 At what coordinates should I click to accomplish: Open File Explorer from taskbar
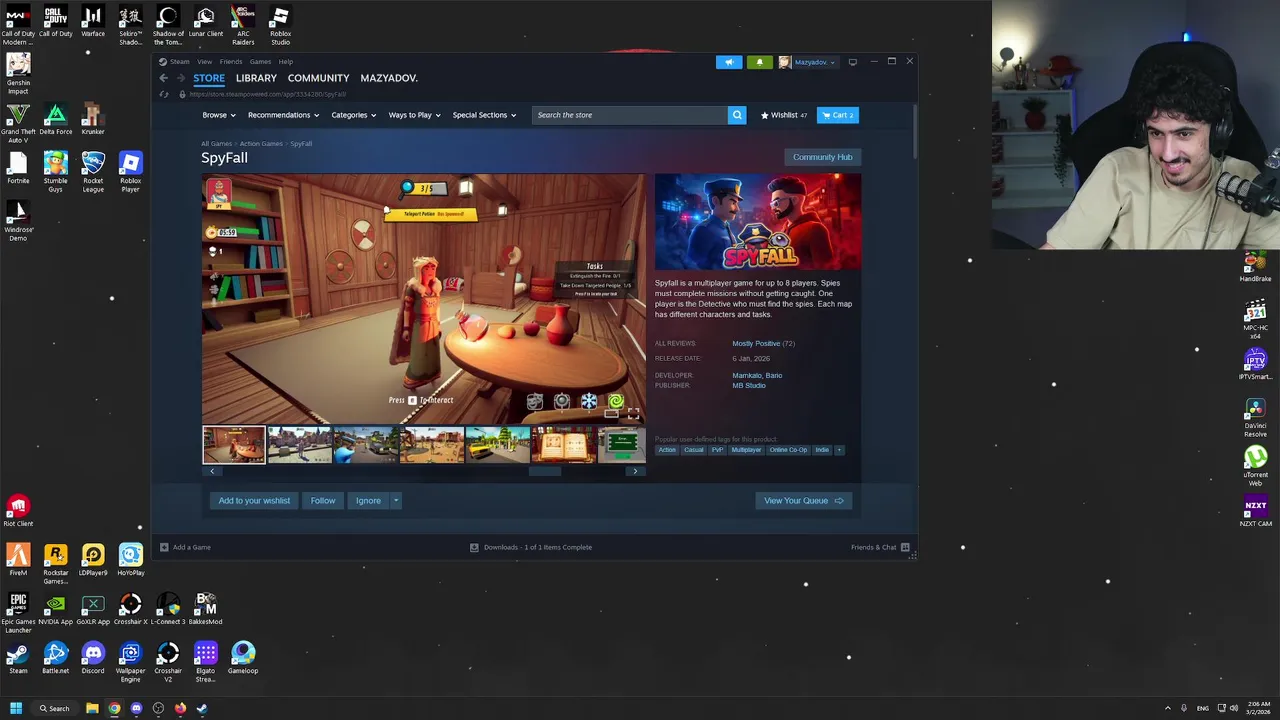point(92,708)
